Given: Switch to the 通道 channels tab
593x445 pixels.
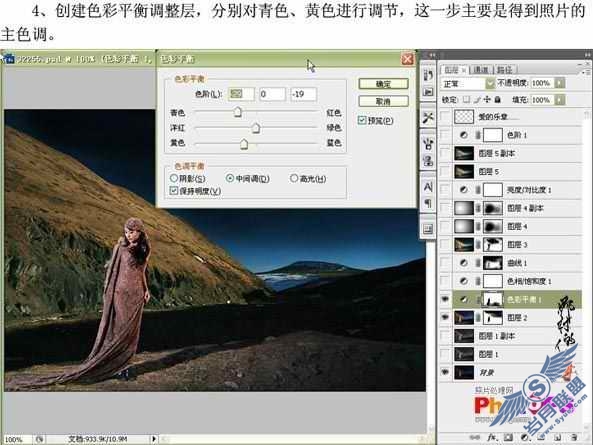Looking at the screenshot, I should [x=481, y=70].
